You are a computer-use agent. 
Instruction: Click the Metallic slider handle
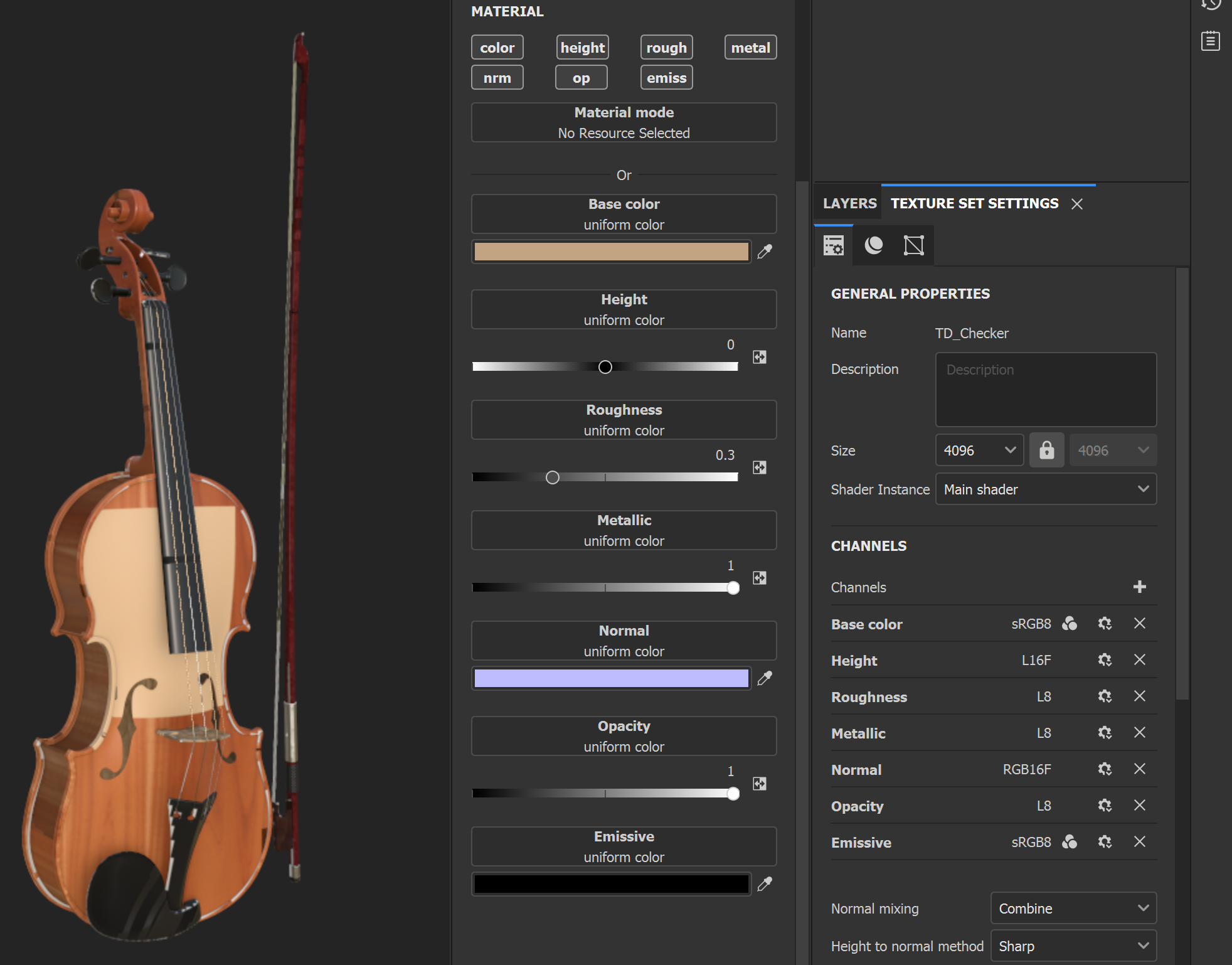(733, 588)
